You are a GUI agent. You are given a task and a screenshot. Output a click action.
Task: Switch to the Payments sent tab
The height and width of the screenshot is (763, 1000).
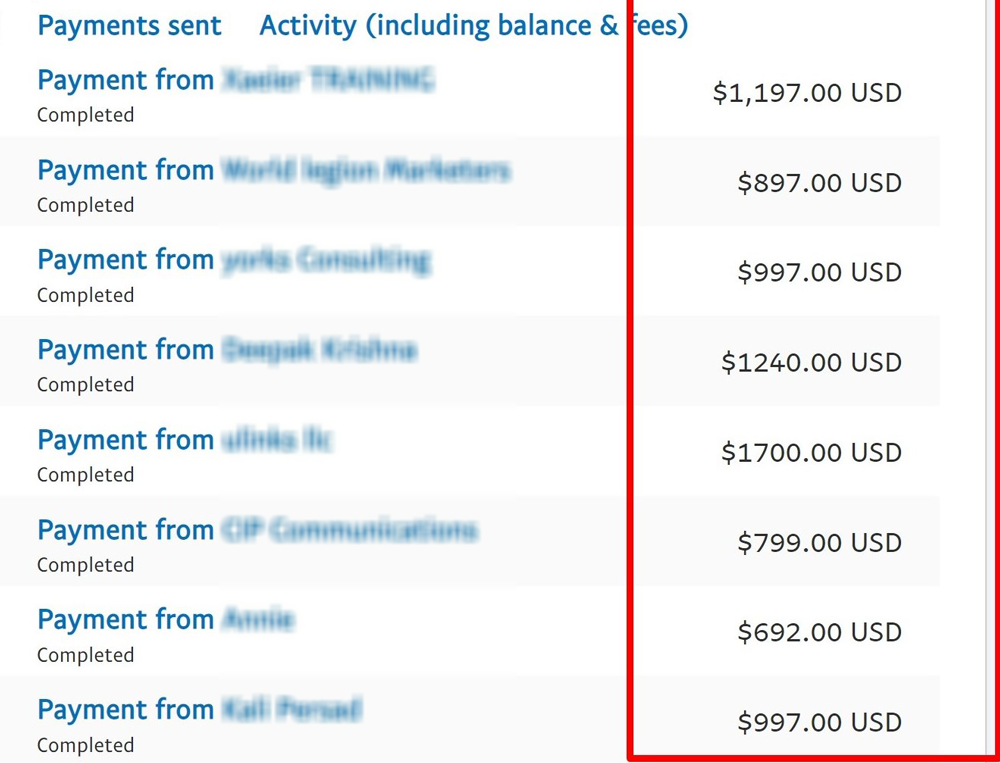[129, 26]
